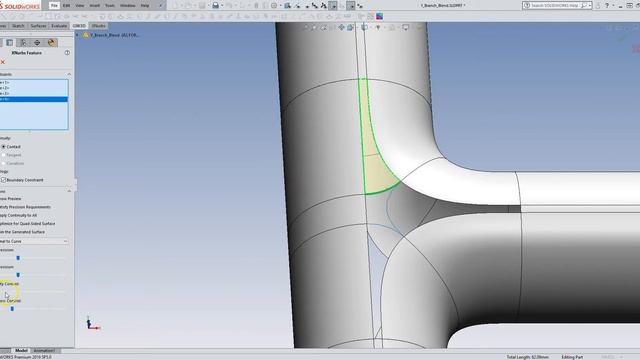Toggle the Boundary Constraint checkbox
The width and height of the screenshot is (640, 360).
pyautogui.click(x=4, y=180)
